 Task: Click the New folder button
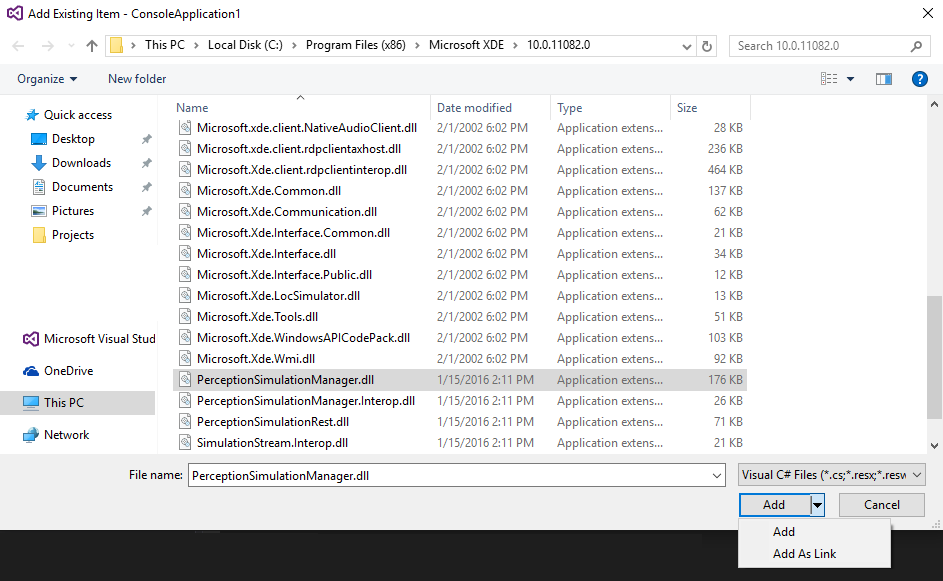click(136, 79)
